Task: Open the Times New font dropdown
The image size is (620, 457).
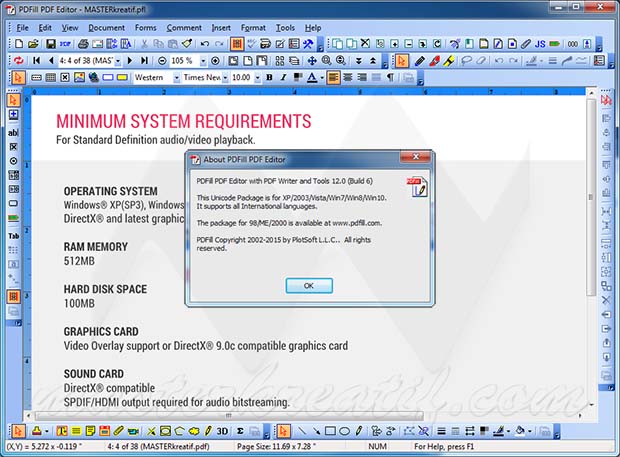Action: (x=225, y=78)
